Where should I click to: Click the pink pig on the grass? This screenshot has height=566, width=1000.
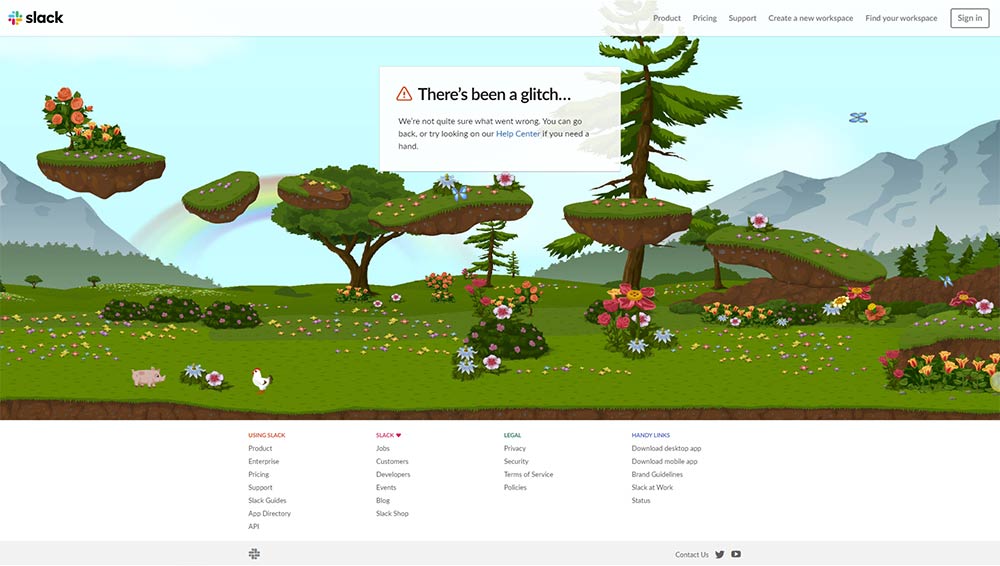click(x=148, y=376)
